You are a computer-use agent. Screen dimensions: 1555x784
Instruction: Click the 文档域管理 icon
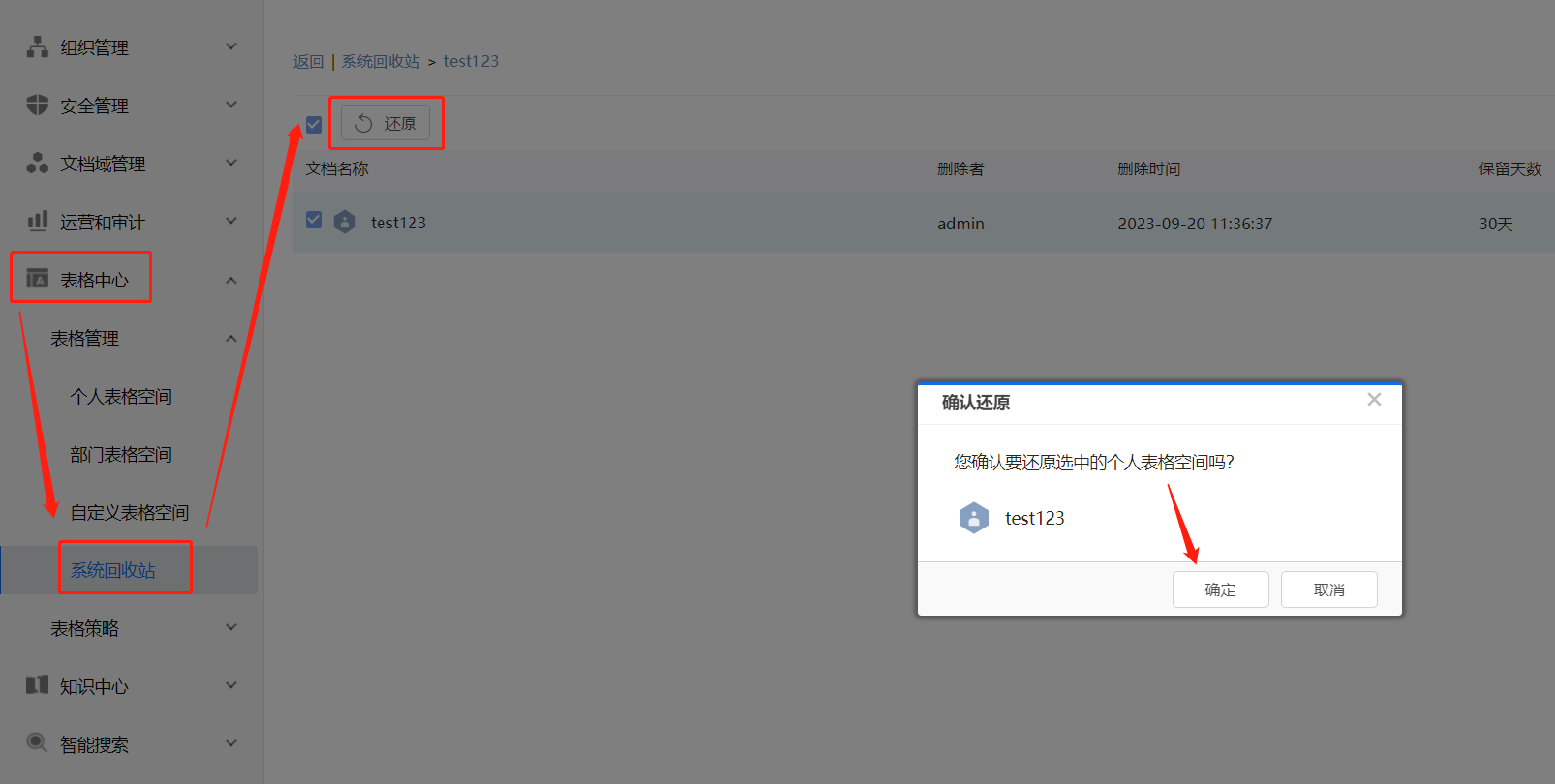37,163
